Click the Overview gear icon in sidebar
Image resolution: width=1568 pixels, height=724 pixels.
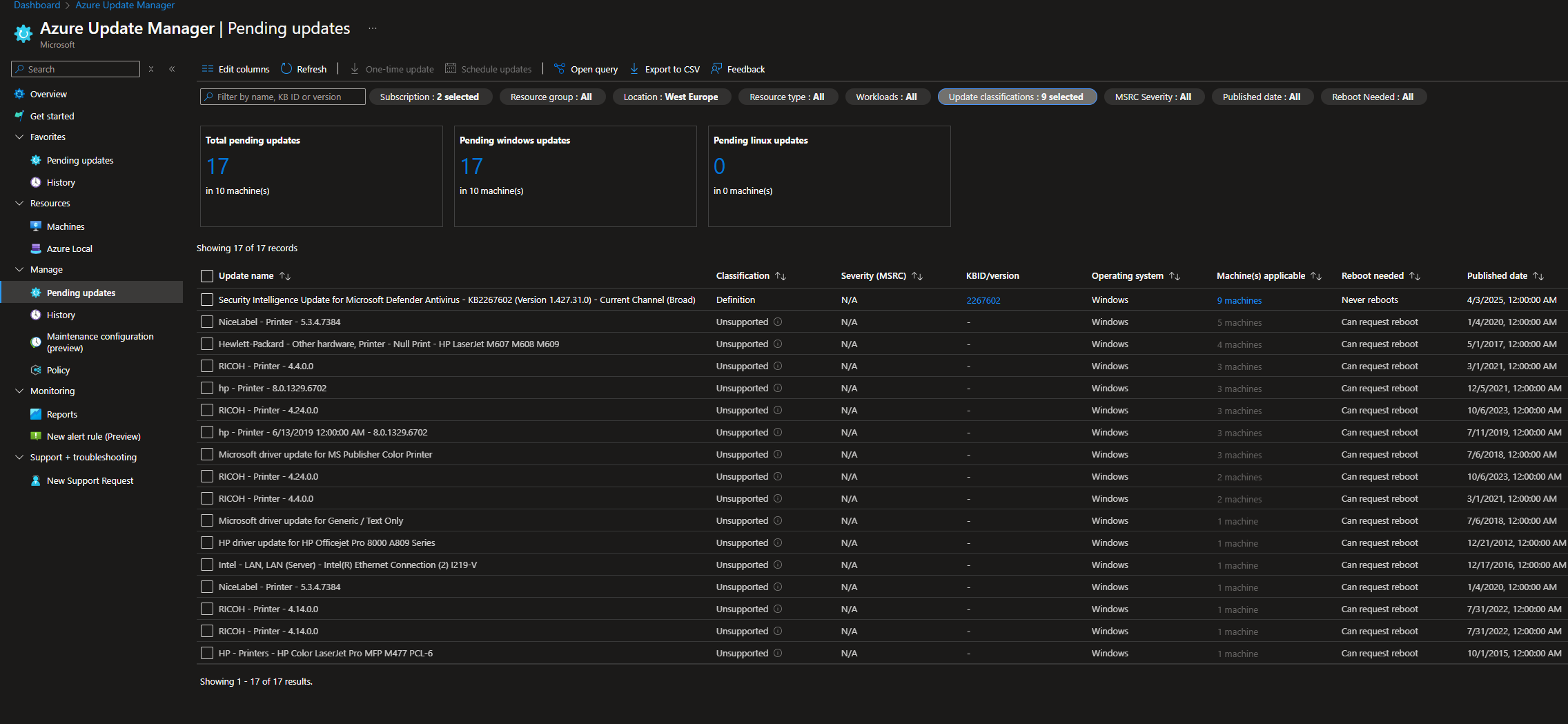[x=19, y=94]
